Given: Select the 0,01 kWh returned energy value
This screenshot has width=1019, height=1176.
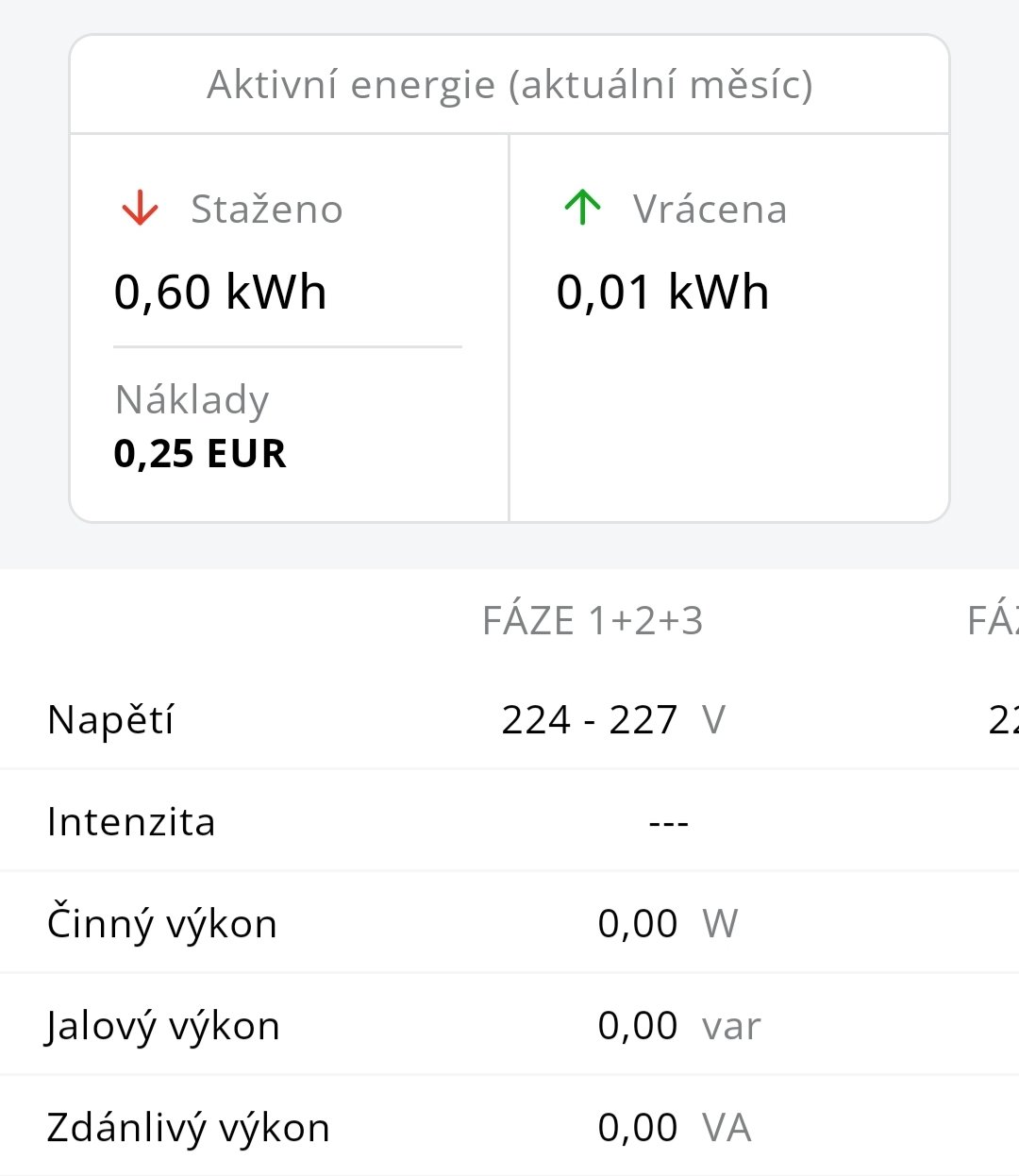Looking at the screenshot, I should click(662, 292).
